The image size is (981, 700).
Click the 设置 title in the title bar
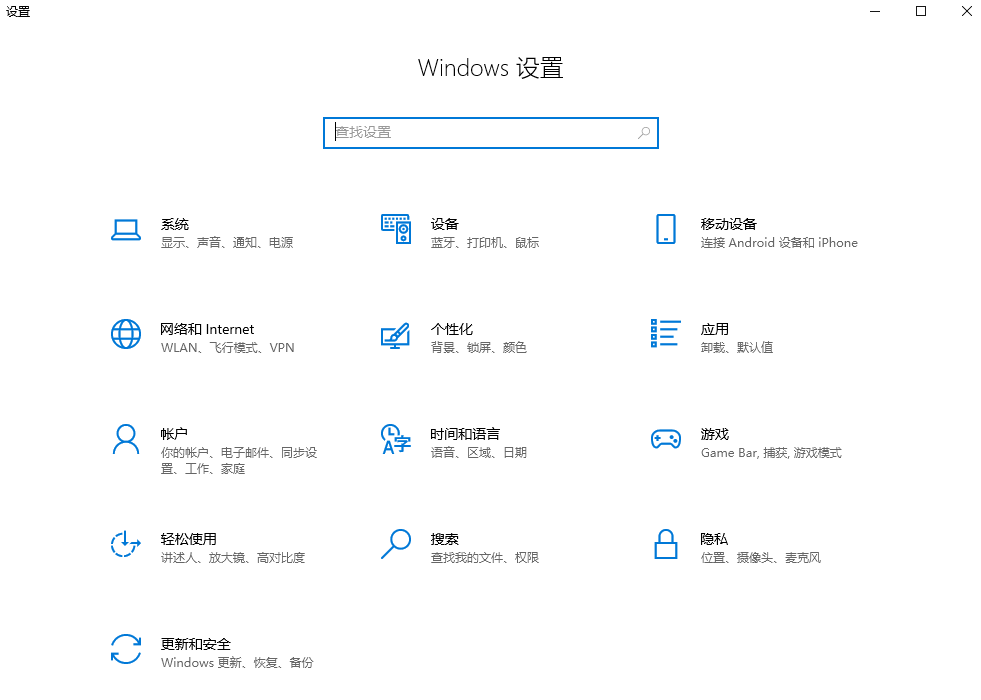pyautogui.click(x=18, y=11)
